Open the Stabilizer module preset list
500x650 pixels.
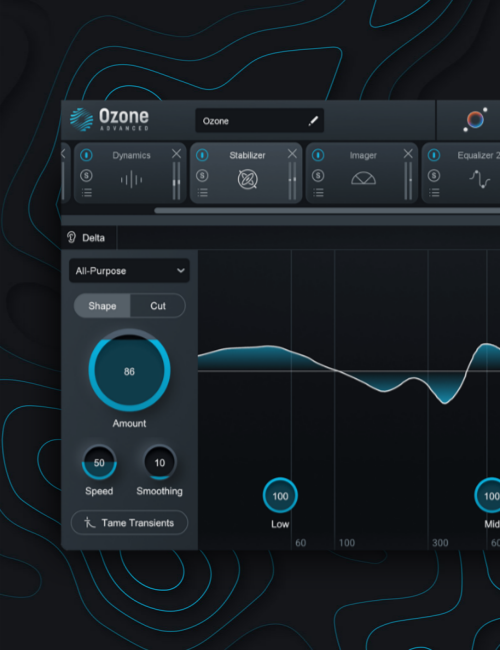click(203, 192)
